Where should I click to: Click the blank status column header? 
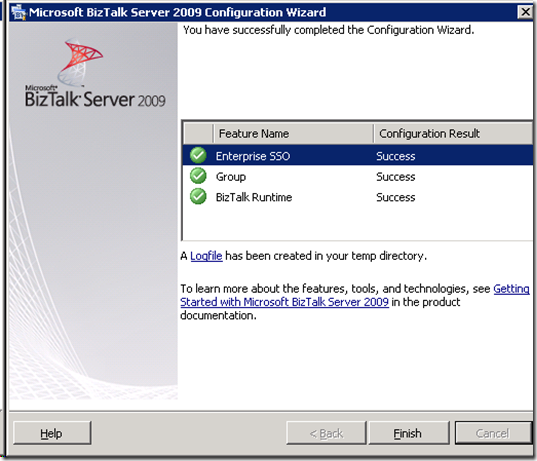tap(198, 134)
